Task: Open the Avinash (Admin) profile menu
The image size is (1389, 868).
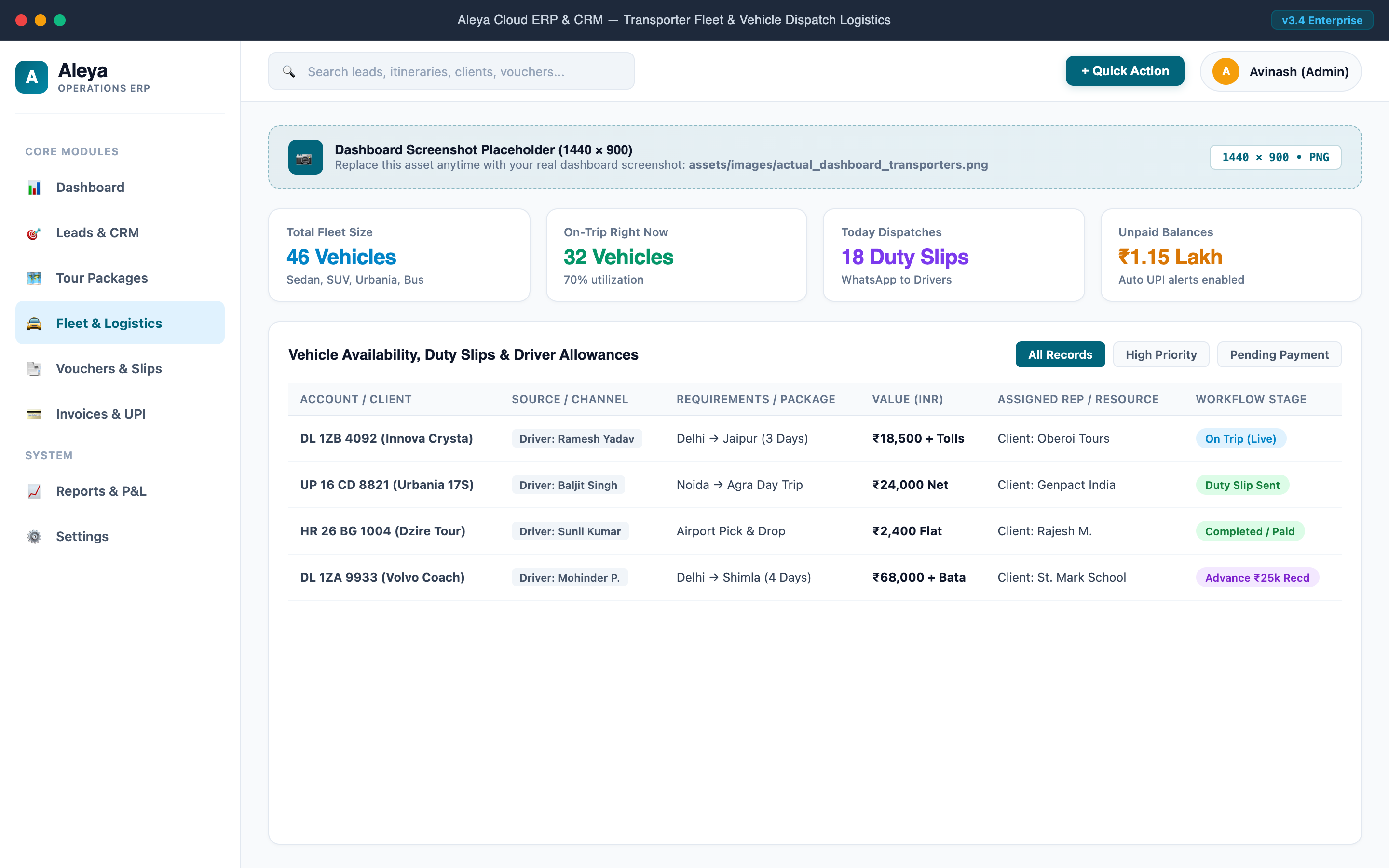Action: click(x=1280, y=72)
